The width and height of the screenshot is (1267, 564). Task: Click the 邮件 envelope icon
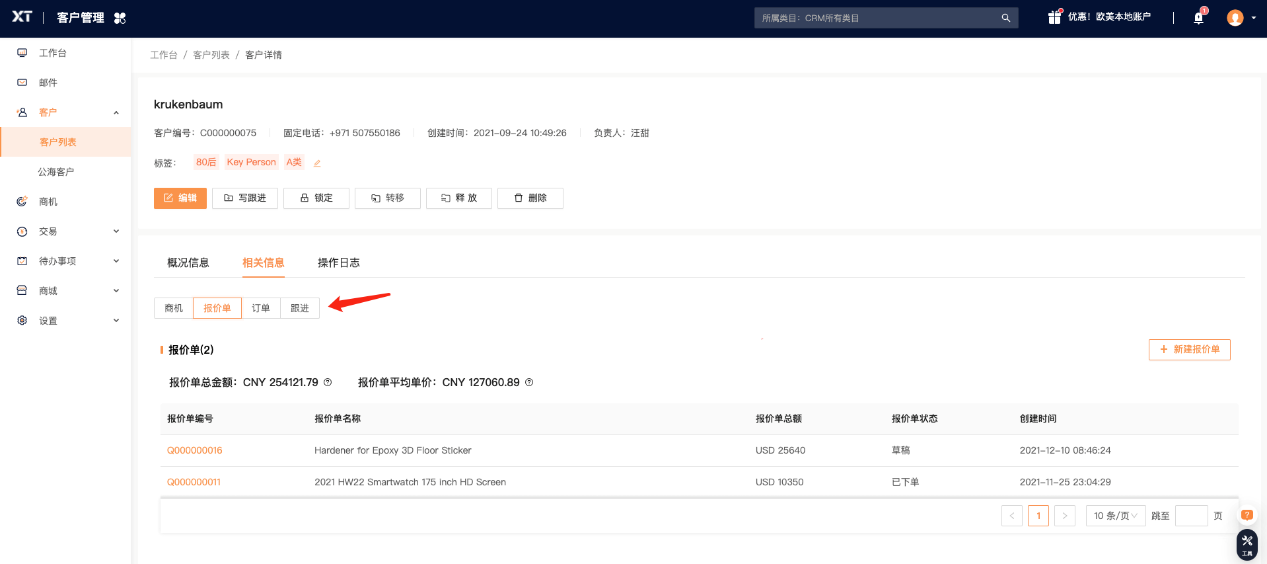pyautogui.click(x=22, y=82)
